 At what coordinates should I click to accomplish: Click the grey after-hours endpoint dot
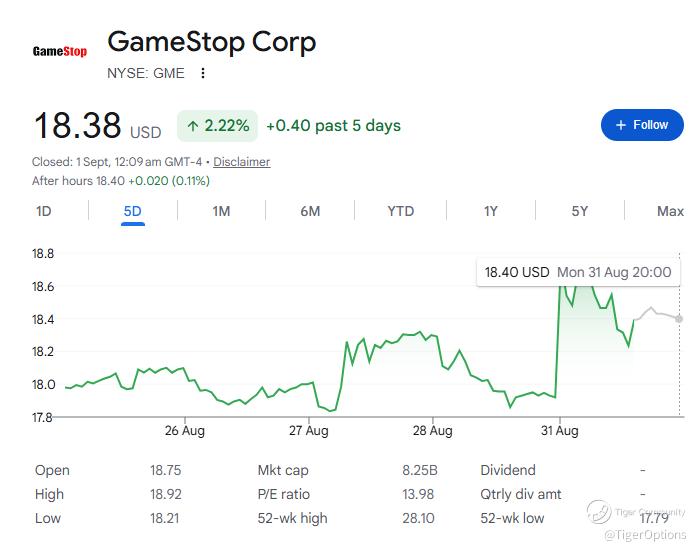coord(679,319)
